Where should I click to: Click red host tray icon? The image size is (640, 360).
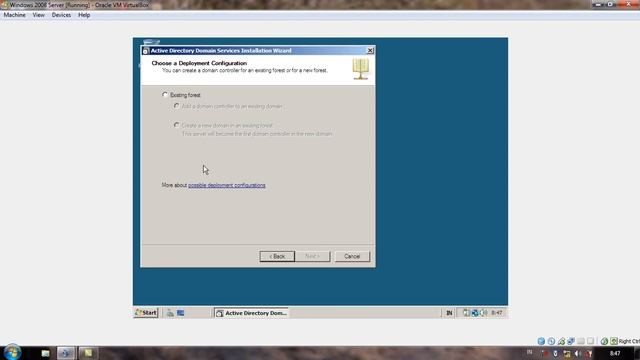[545, 353]
